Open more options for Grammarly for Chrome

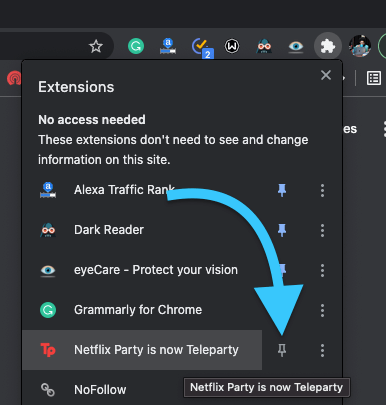pyautogui.click(x=322, y=310)
